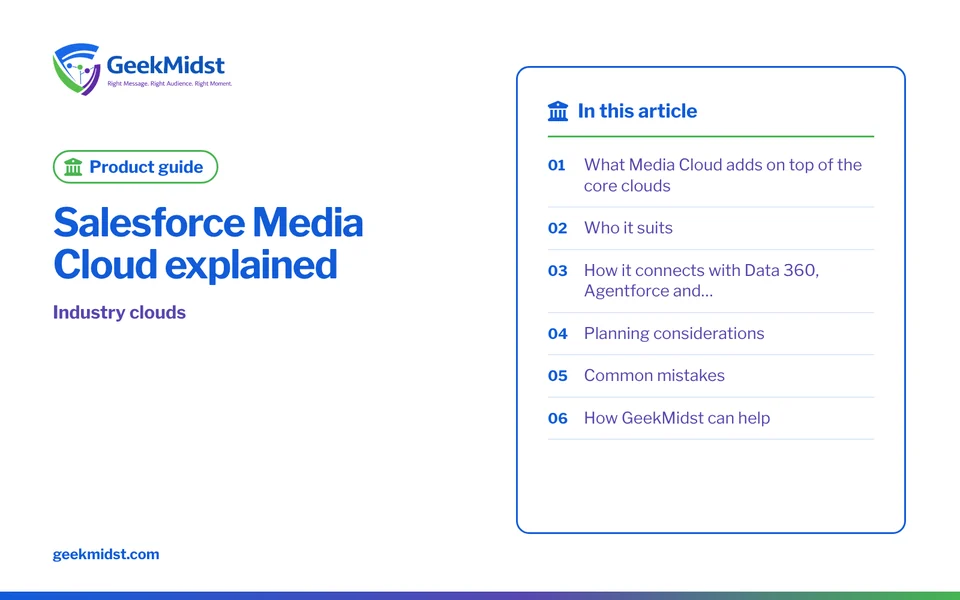Click the Right Message tagline under logo
This screenshot has width=960, height=600.
pyautogui.click(x=170, y=84)
